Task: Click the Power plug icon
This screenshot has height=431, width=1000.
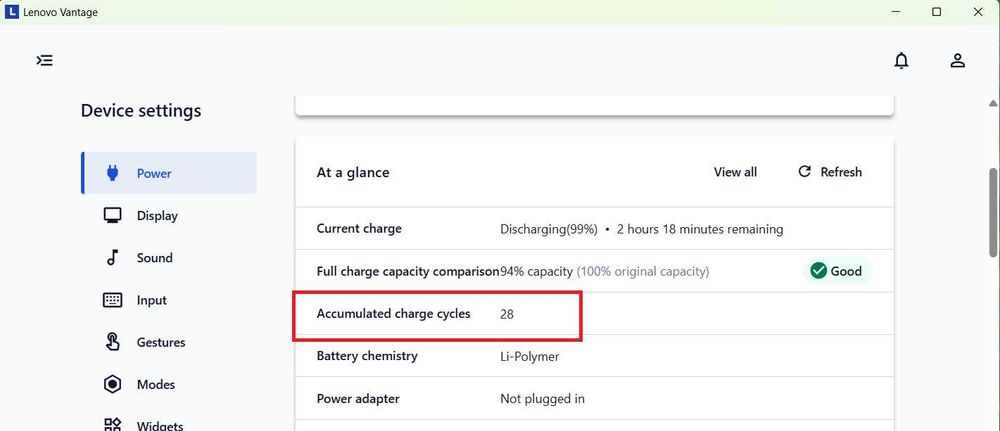Action: pyautogui.click(x=113, y=173)
